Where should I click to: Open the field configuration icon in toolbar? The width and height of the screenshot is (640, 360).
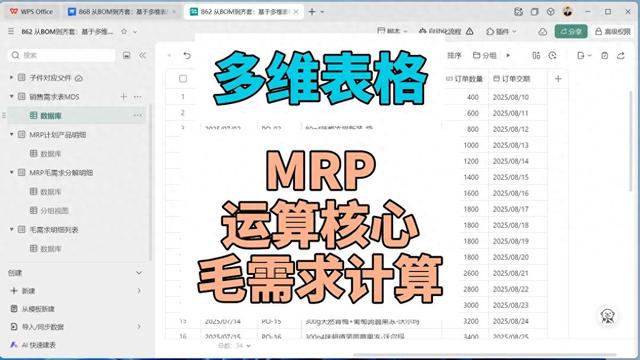[536, 55]
